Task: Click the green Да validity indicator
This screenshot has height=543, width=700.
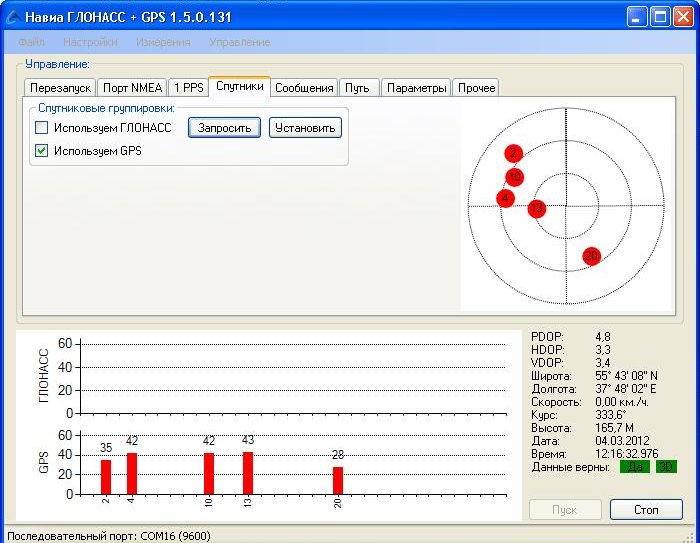Action: (635, 467)
